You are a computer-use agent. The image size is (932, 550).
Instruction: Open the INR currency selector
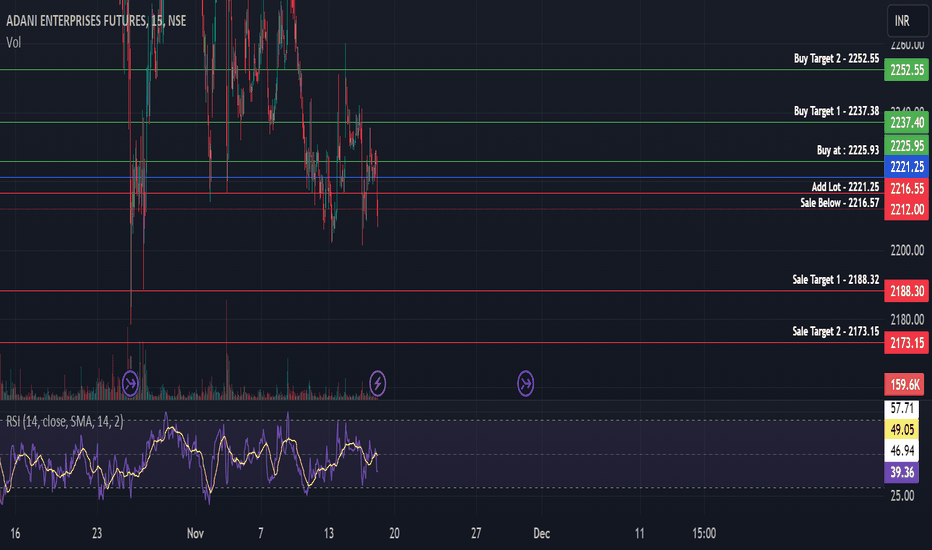click(907, 21)
